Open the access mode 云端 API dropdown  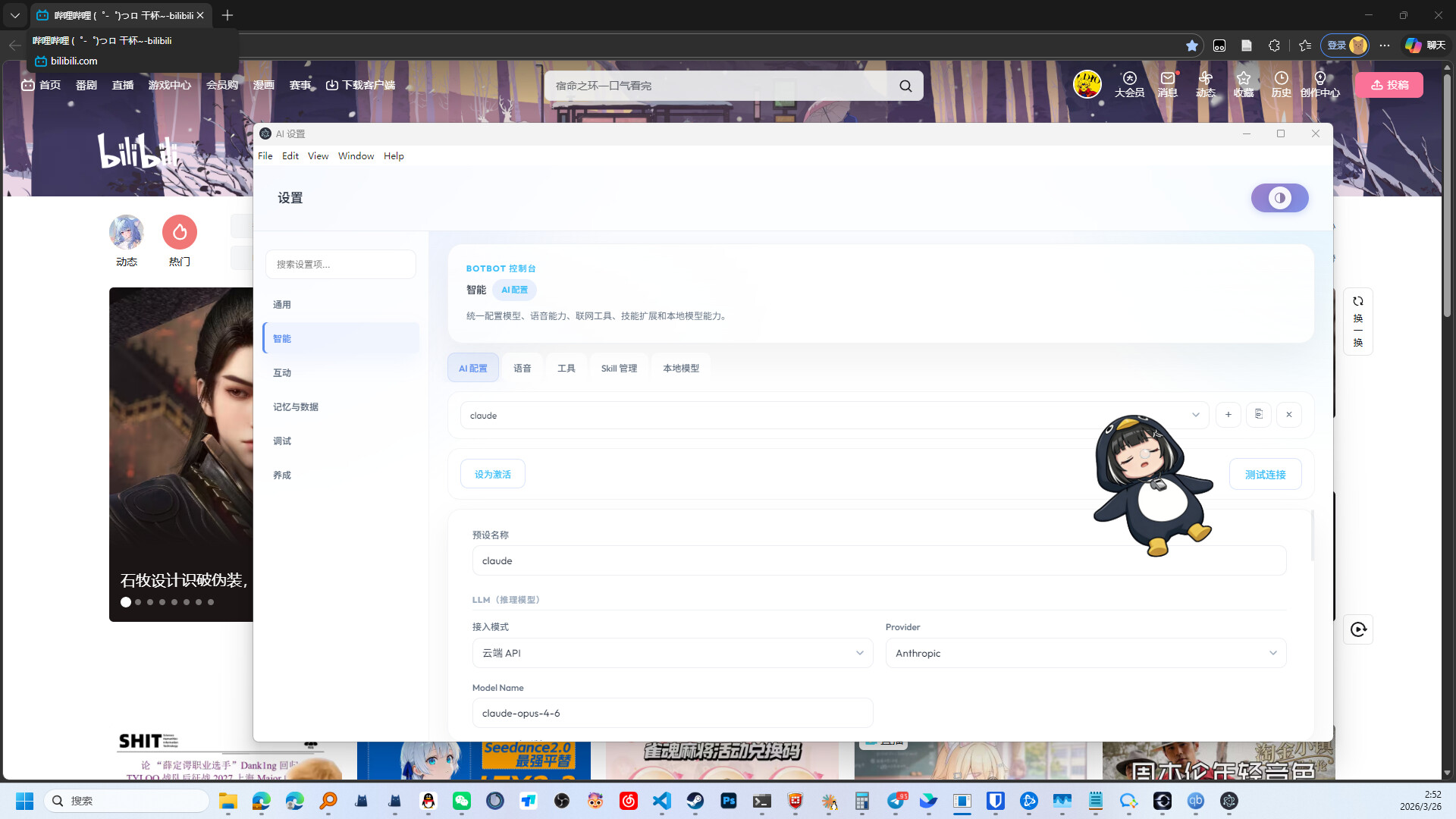[x=672, y=653]
